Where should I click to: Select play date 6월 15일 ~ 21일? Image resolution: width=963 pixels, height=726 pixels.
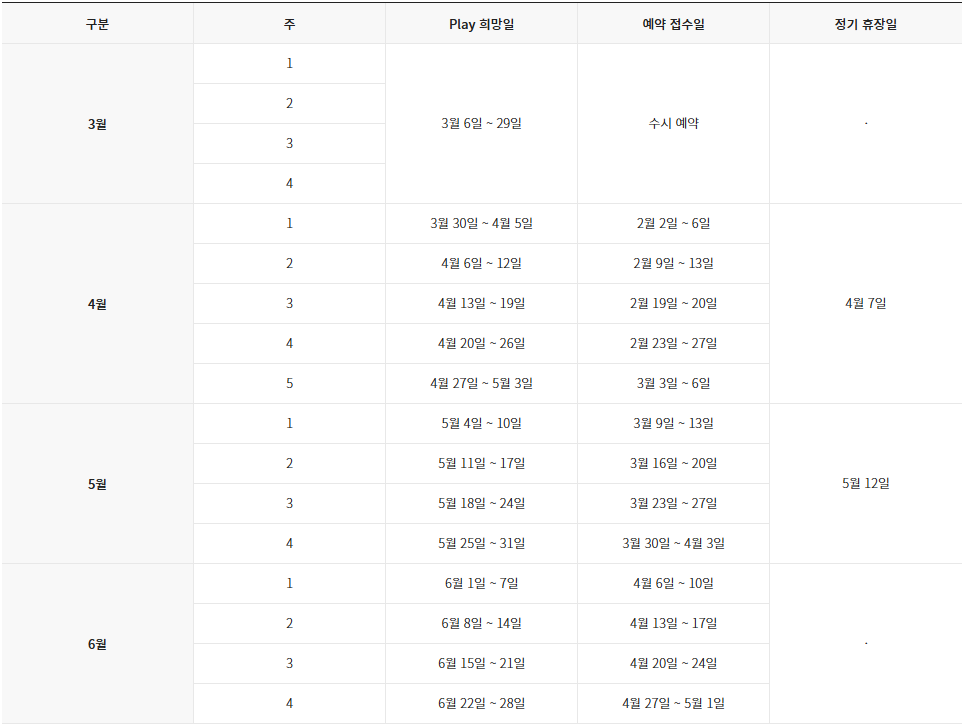(481, 664)
